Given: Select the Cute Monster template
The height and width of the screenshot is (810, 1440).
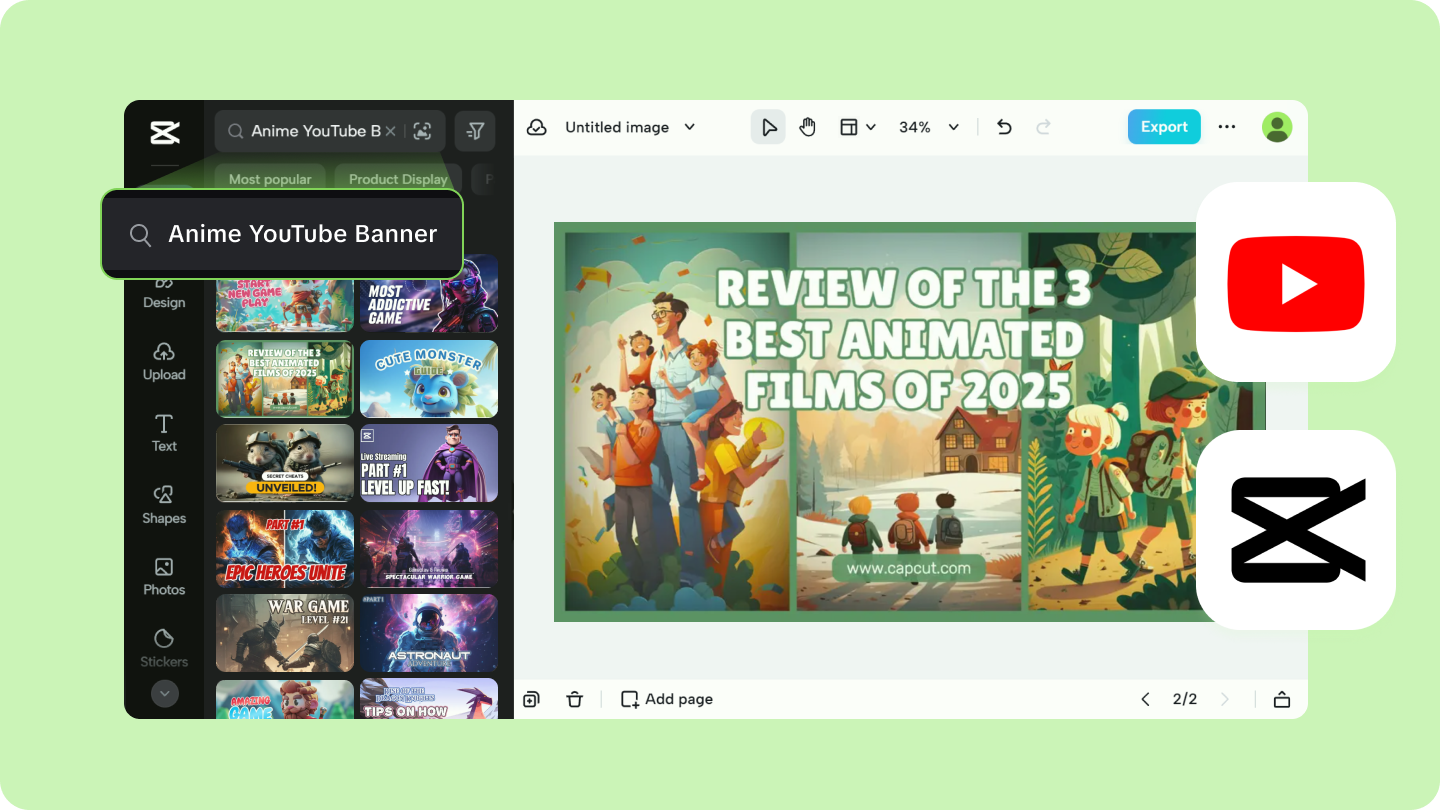Looking at the screenshot, I should click(429, 378).
